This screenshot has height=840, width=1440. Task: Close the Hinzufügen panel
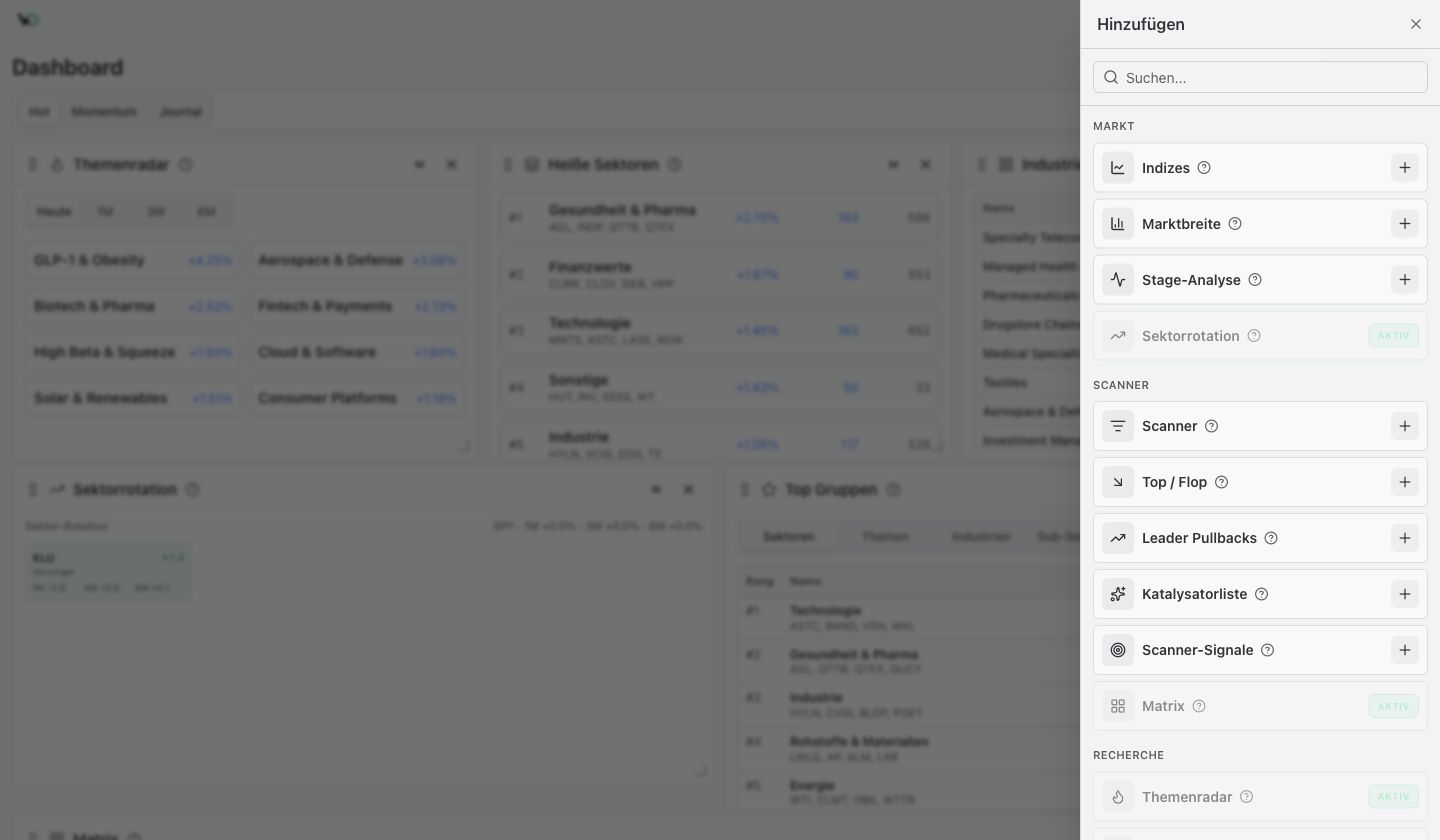point(1415,24)
